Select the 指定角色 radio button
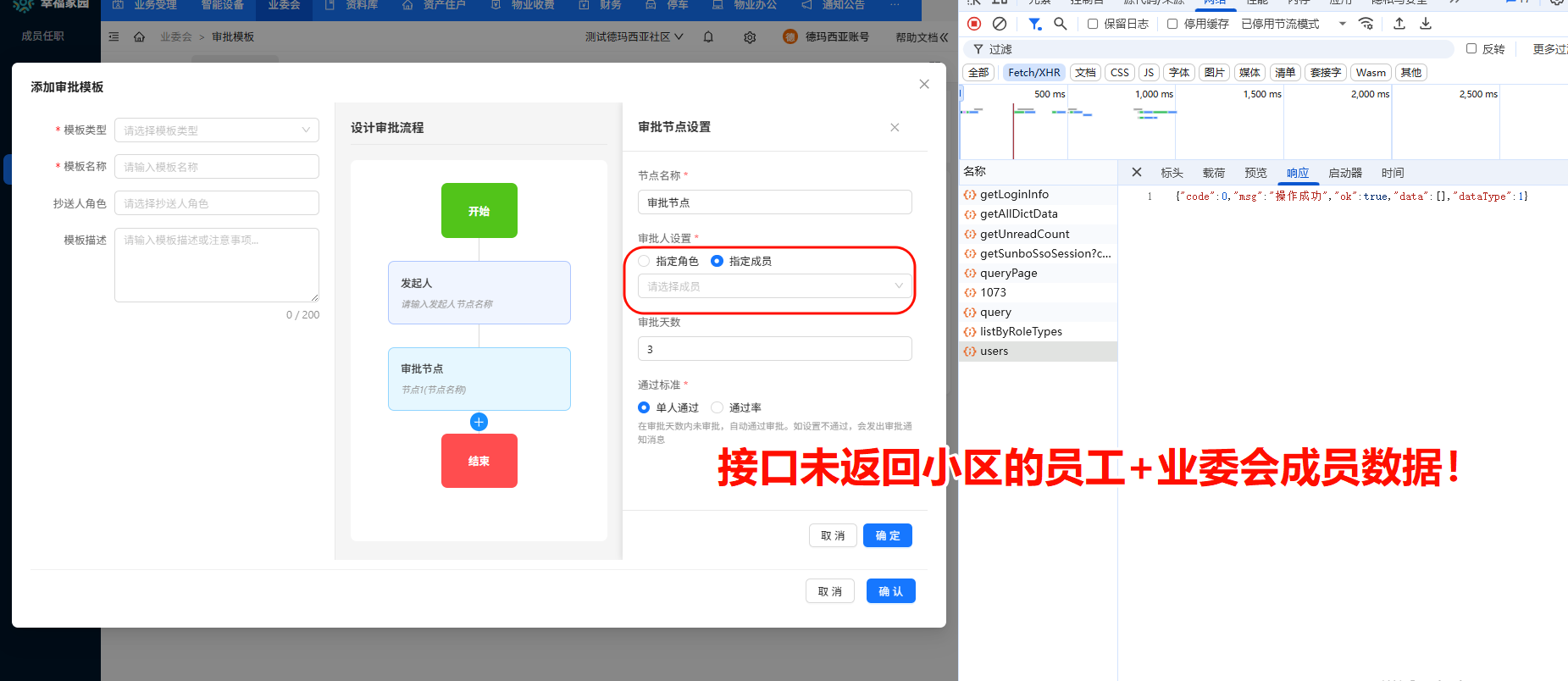Image resolution: width=1568 pixels, height=681 pixels. (645, 261)
